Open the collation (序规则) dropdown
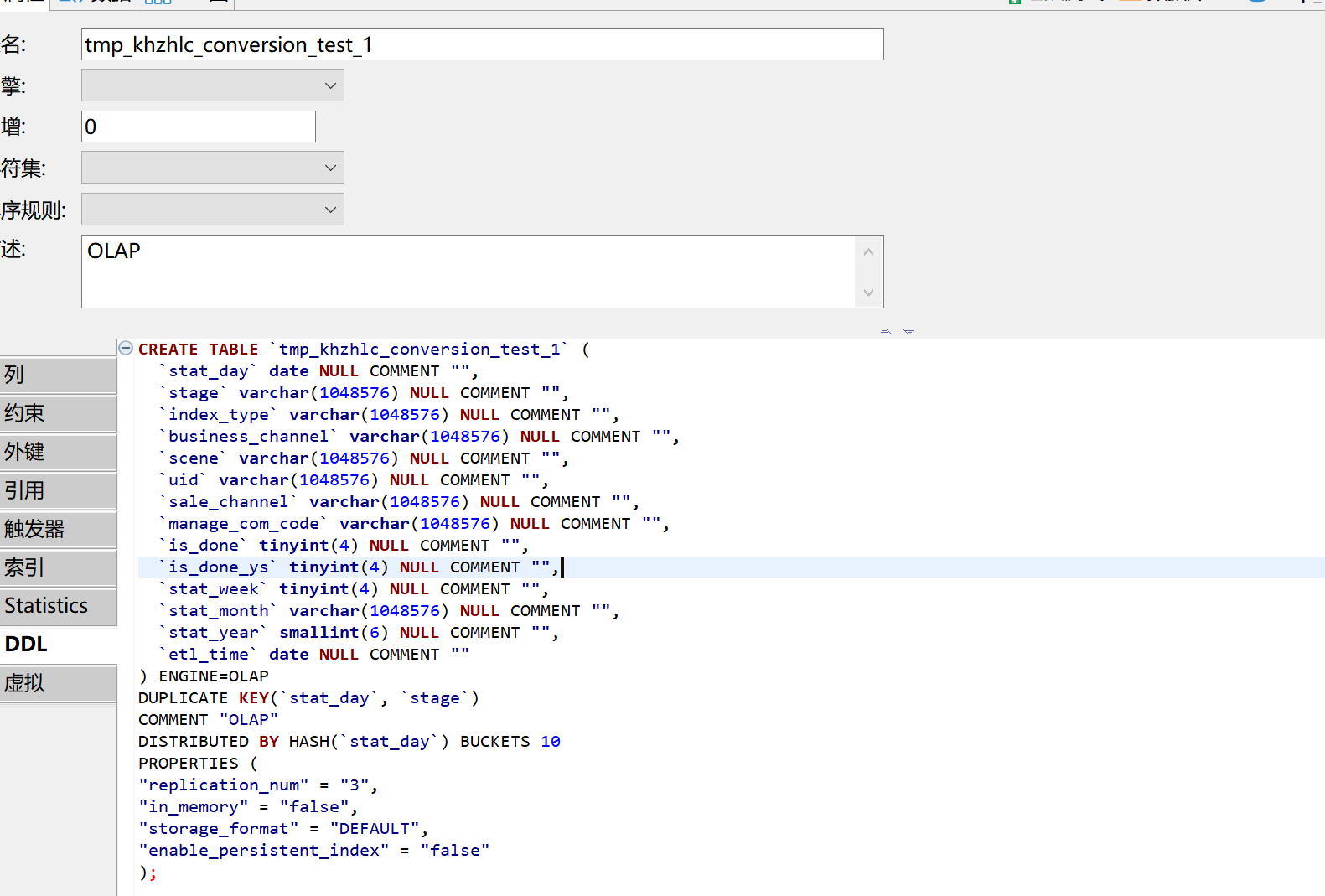 pos(213,210)
